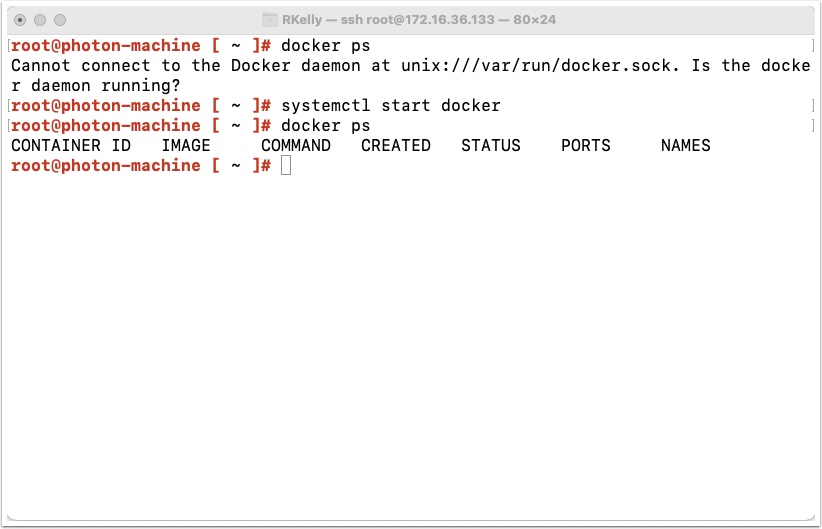Click the 'COMMAND' column header text
Viewport: 822px width, 529px height.
click(x=296, y=145)
